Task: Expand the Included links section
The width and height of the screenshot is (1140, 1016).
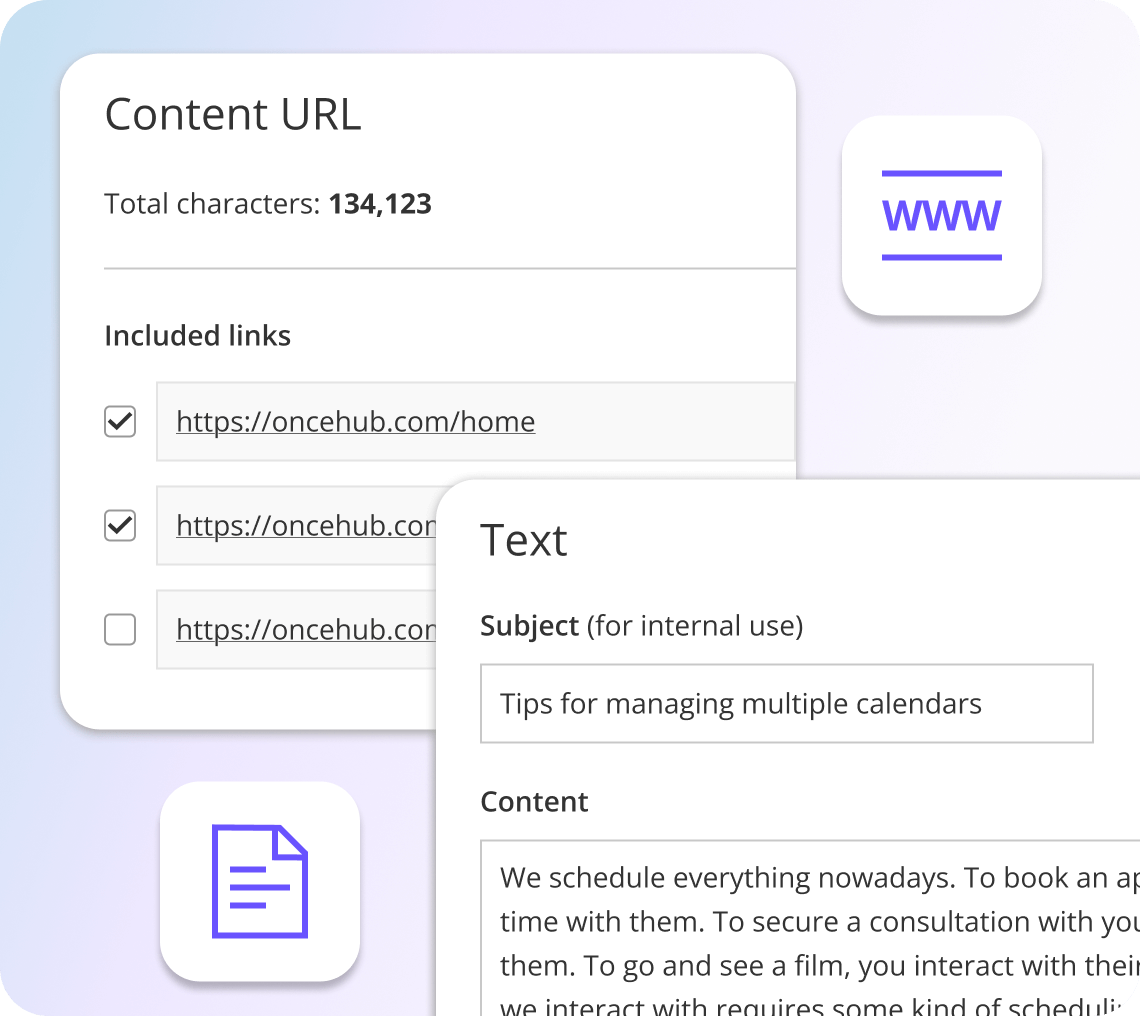Action: (197, 335)
